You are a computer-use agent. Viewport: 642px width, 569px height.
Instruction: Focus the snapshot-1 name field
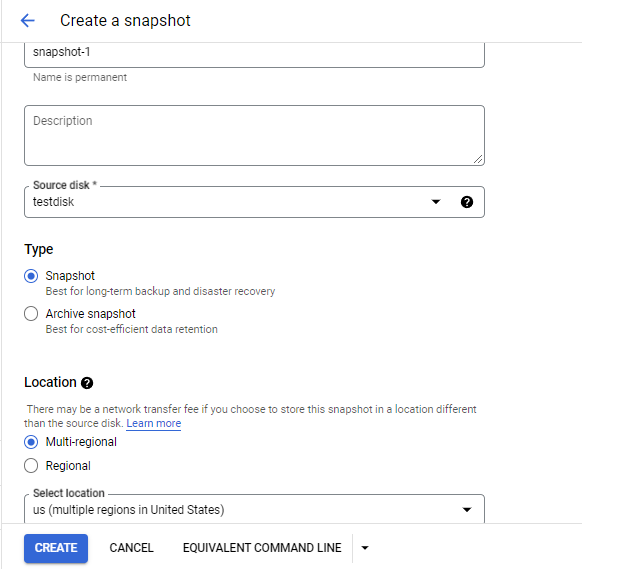254,53
